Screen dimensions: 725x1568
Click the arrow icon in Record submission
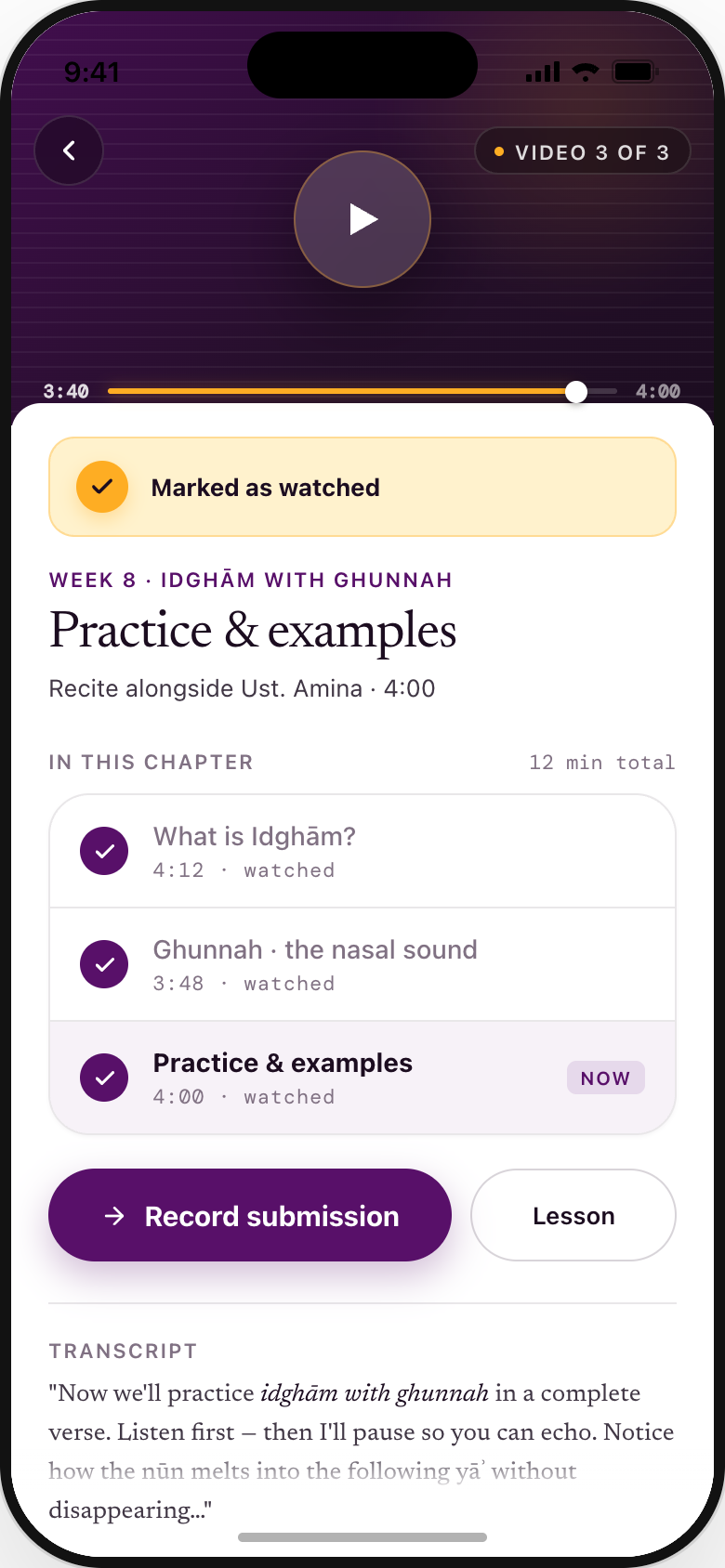tap(114, 1216)
